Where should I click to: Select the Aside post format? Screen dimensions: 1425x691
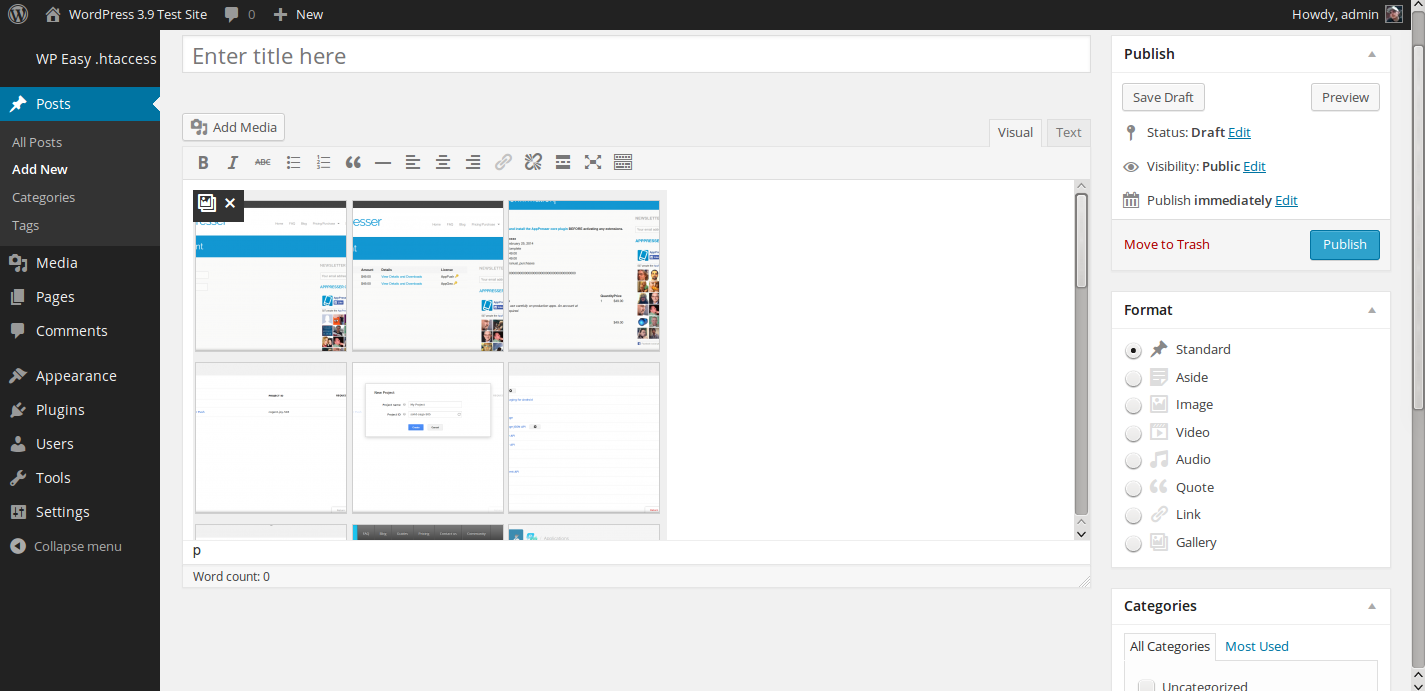pyautogui.click(x=1133, y=378)
